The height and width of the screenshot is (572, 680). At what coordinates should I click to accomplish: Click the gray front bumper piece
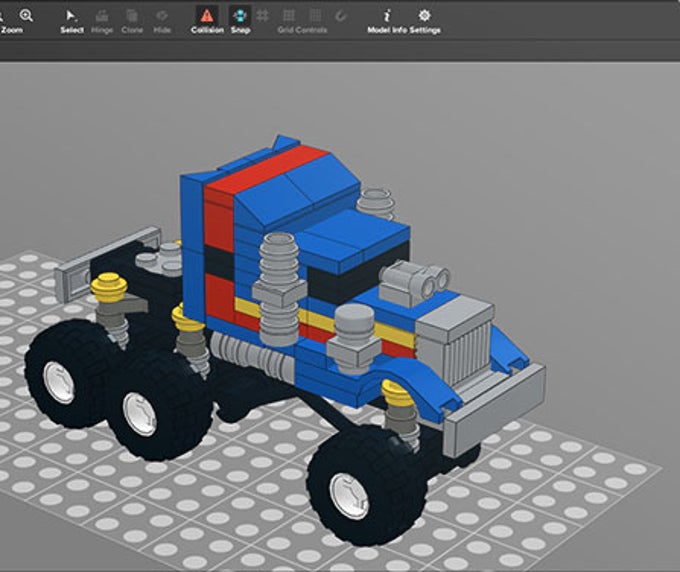pos(494,410)
